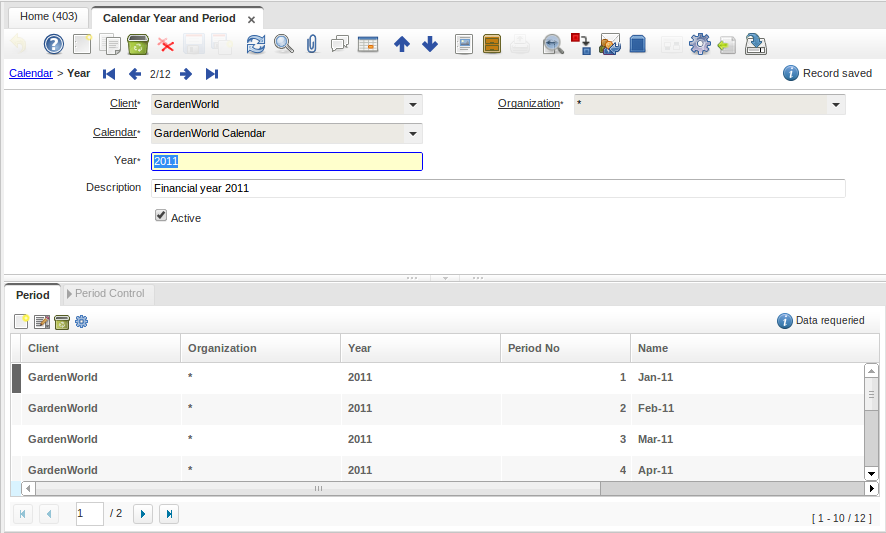Screen dimensions: 886x533
Task: Click the horizontal scrollbar in Period grid
Action: (318, 489)
